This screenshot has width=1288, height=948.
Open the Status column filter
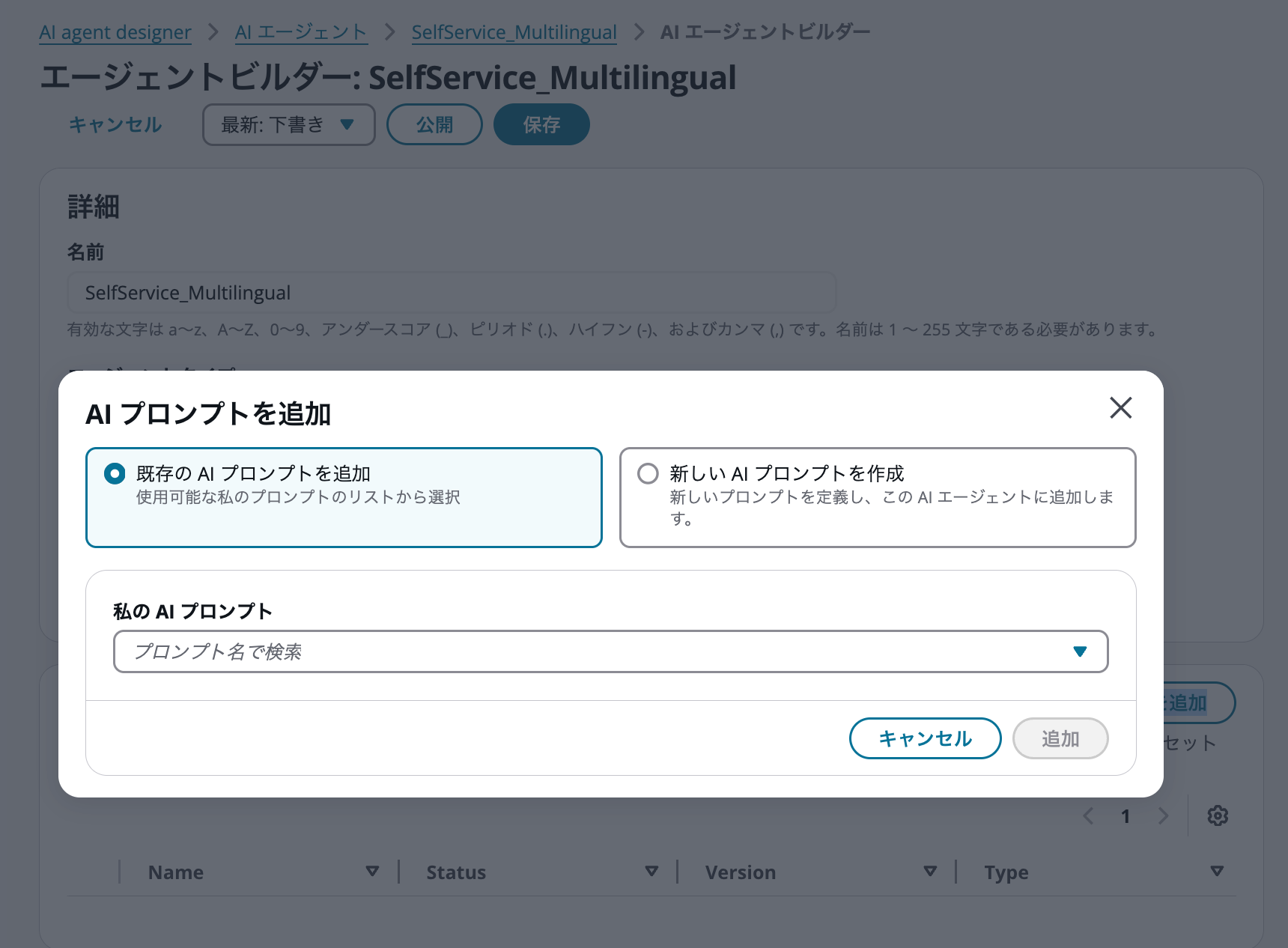click(651, 872)
